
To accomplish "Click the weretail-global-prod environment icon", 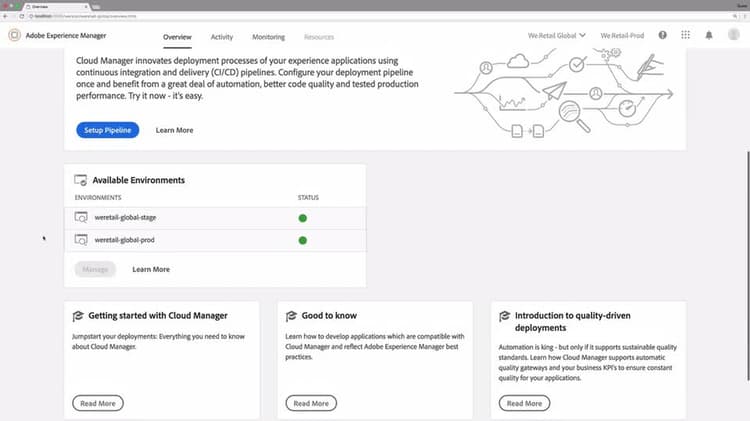I will [x=81, y=240].
